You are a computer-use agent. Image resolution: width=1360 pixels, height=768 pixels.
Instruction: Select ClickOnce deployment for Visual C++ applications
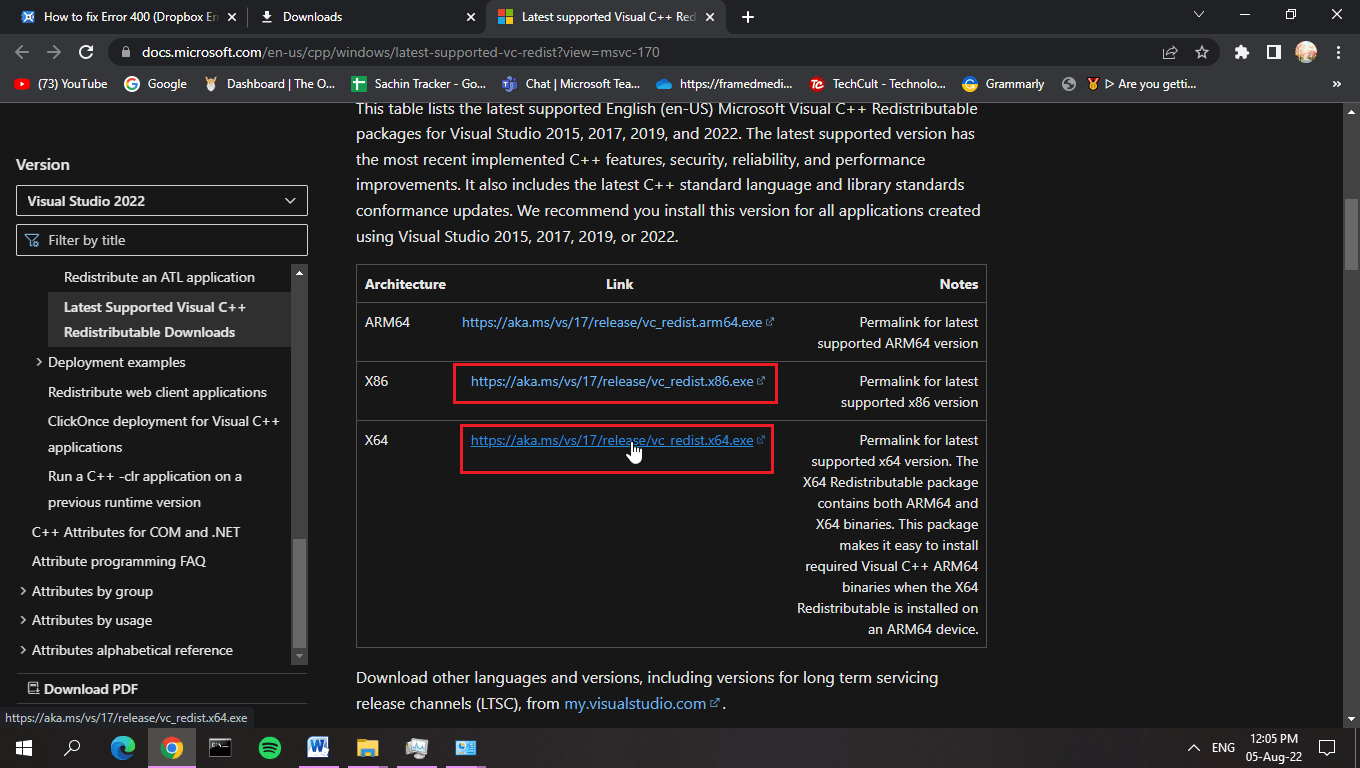click(164, 434)
